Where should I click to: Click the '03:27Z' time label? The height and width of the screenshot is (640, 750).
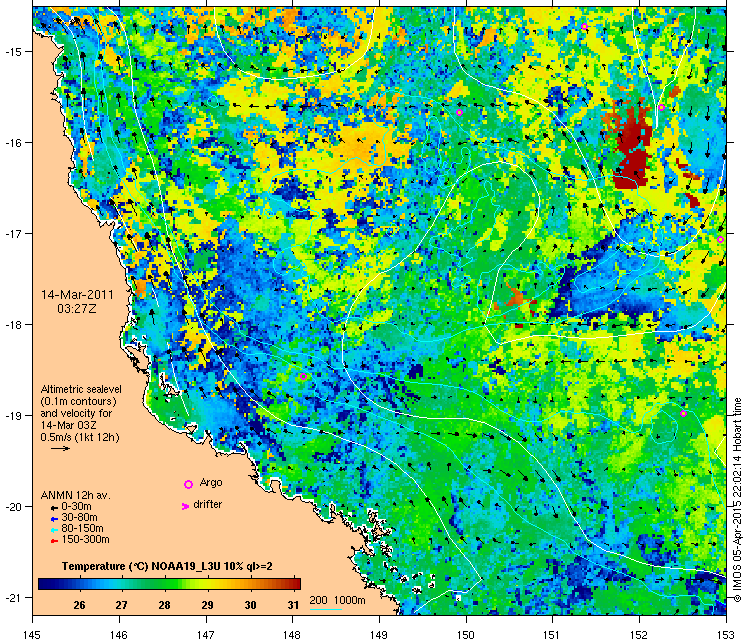77,309
